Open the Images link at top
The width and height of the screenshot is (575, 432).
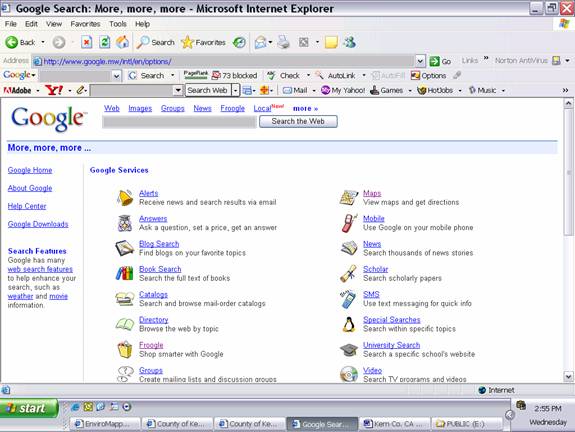[x=140, y=109]
